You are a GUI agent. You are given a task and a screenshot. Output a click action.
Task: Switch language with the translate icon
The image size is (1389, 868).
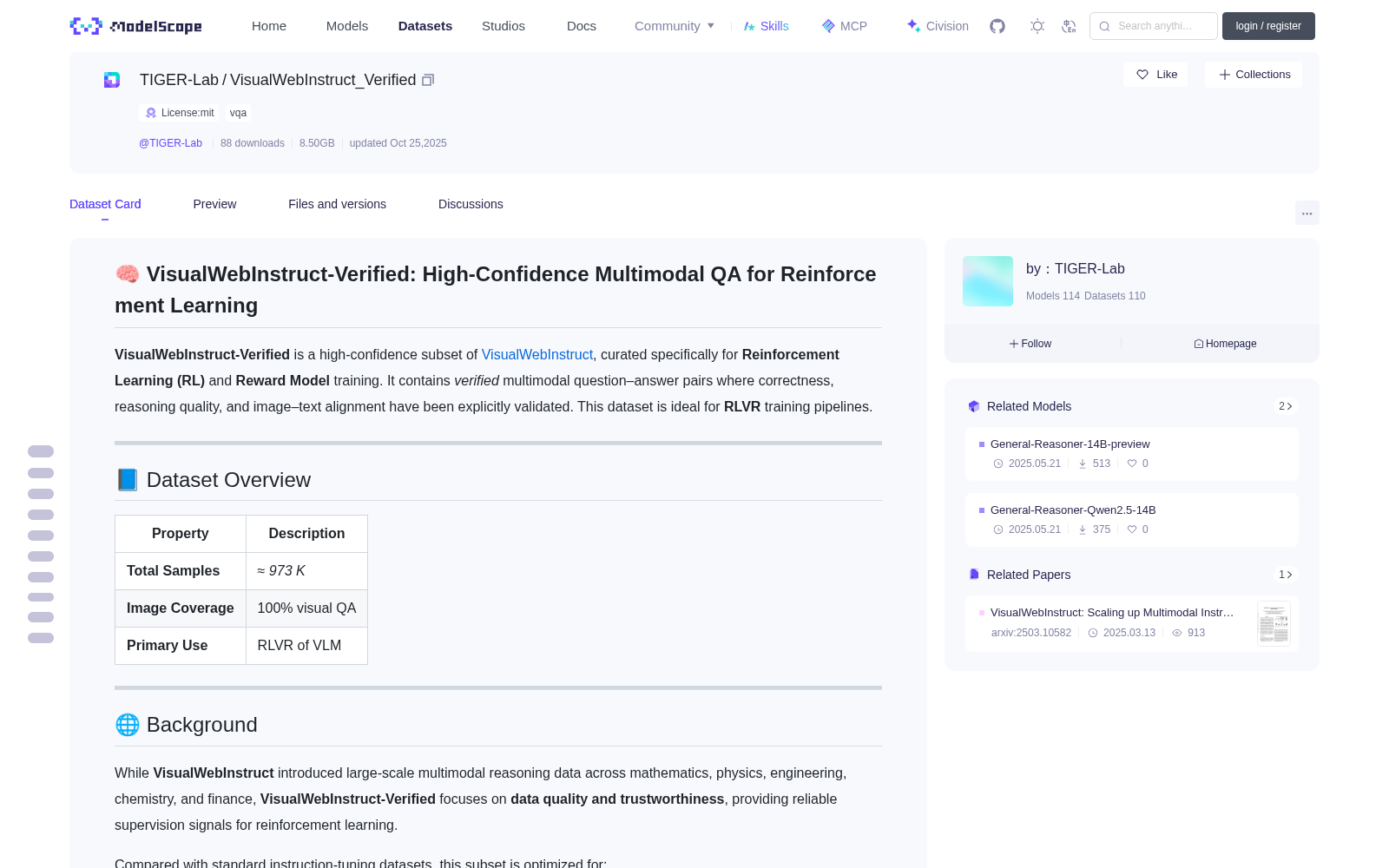[x=1069, y=26]
